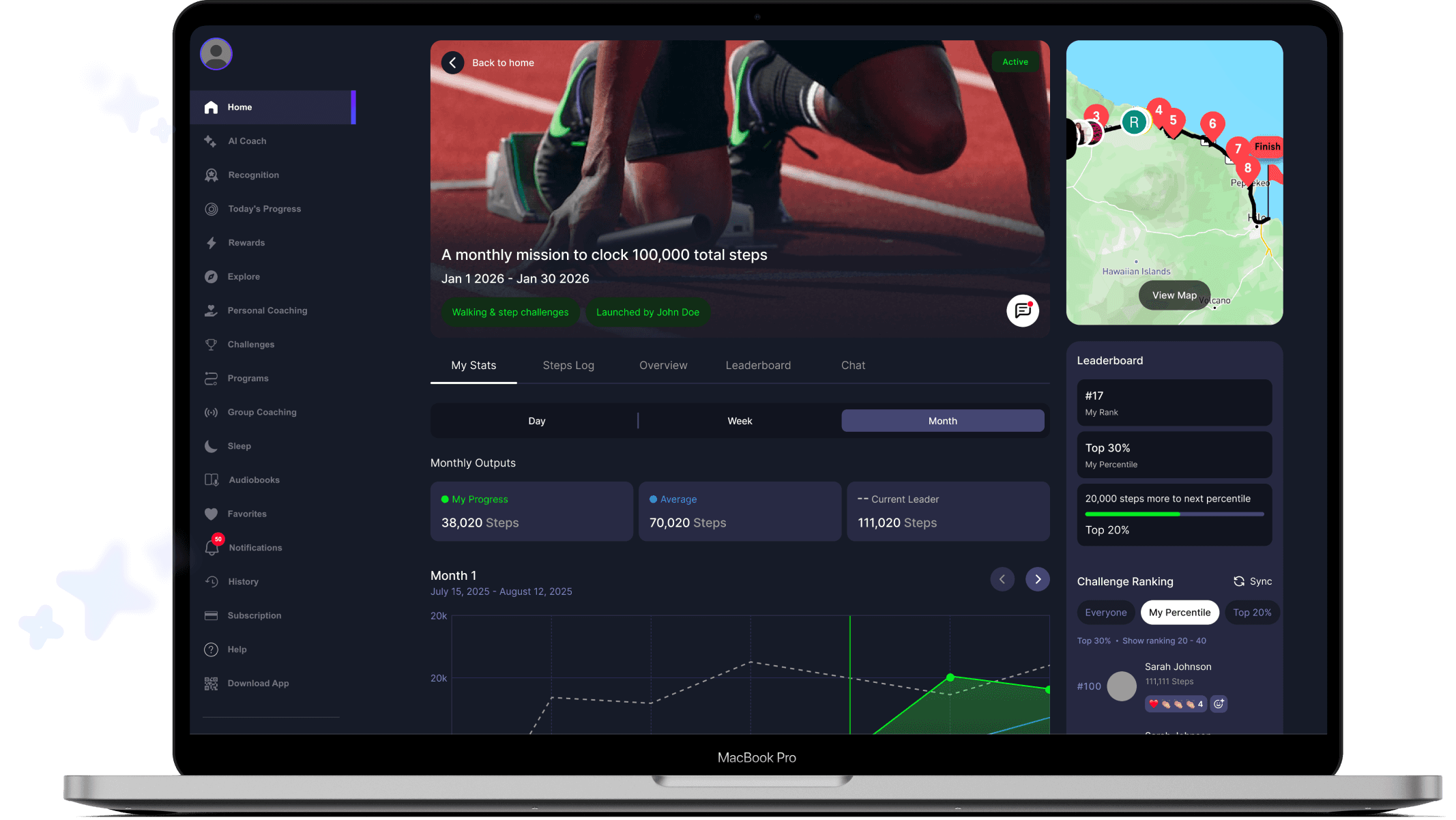Click the Sleep moon icon
The height and width of the screenshot is (820, 1456).
211,446
